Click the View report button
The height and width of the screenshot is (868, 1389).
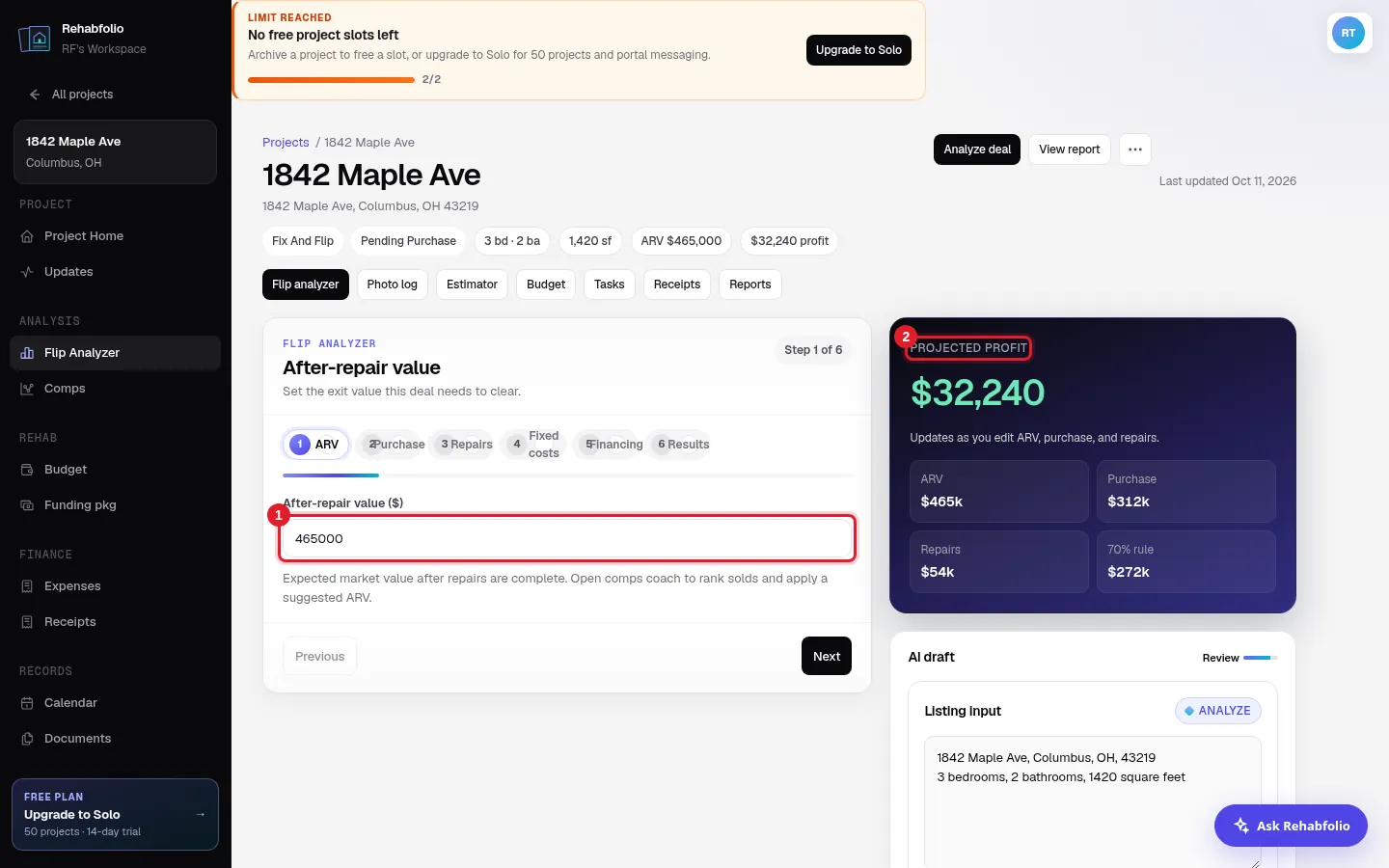click(x=1070, y=149)
